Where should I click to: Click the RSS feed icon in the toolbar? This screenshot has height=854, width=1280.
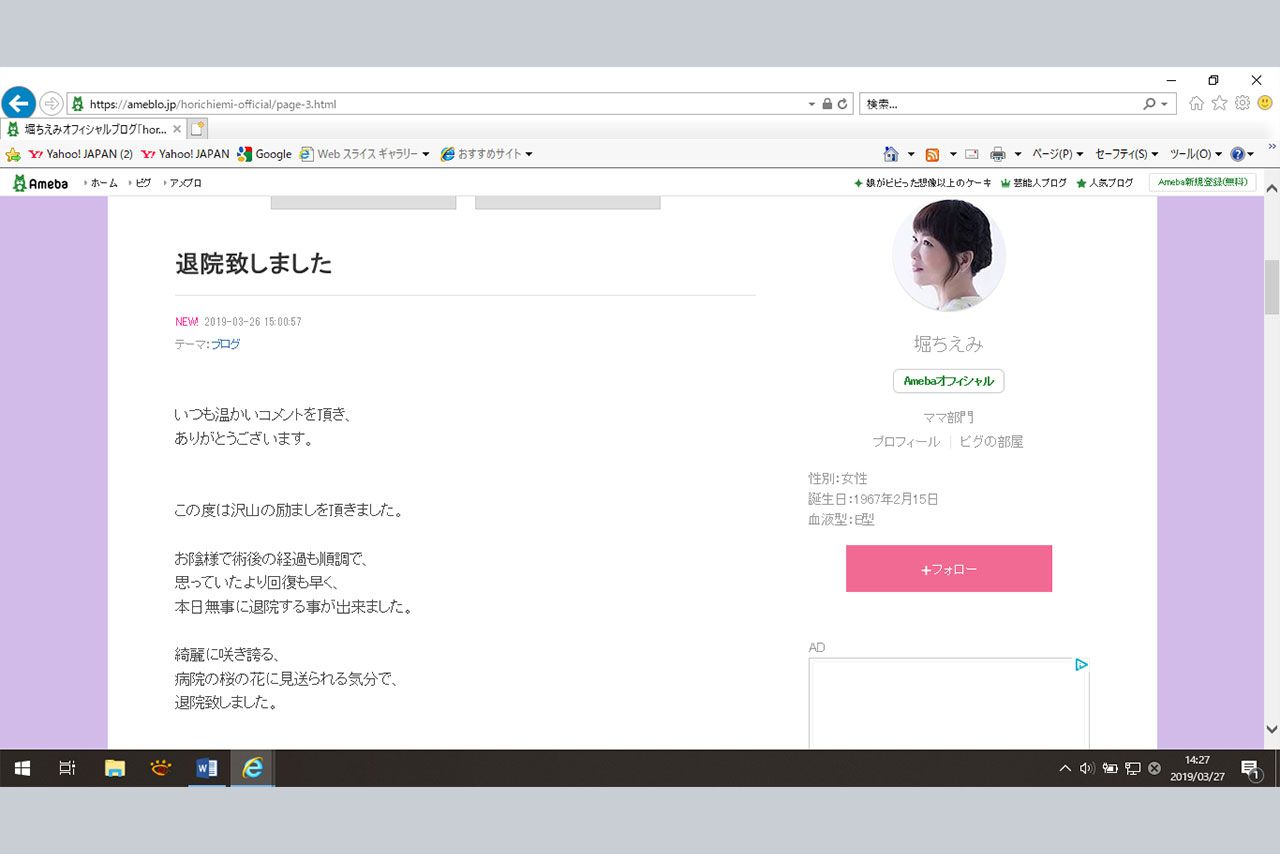coord(933,152)
